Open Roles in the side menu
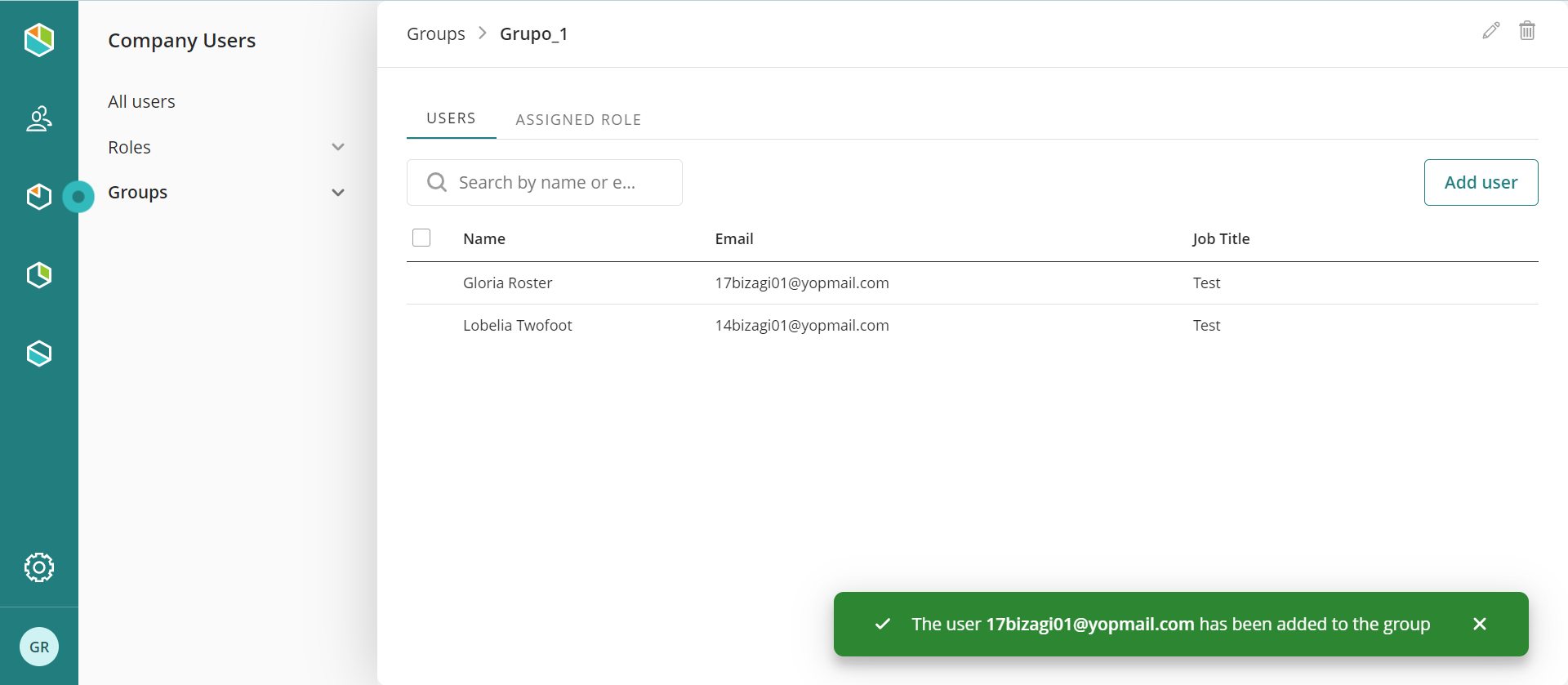Image resolution: width=1568 pixels, height=685 pixels. click(x=129, y=147)
